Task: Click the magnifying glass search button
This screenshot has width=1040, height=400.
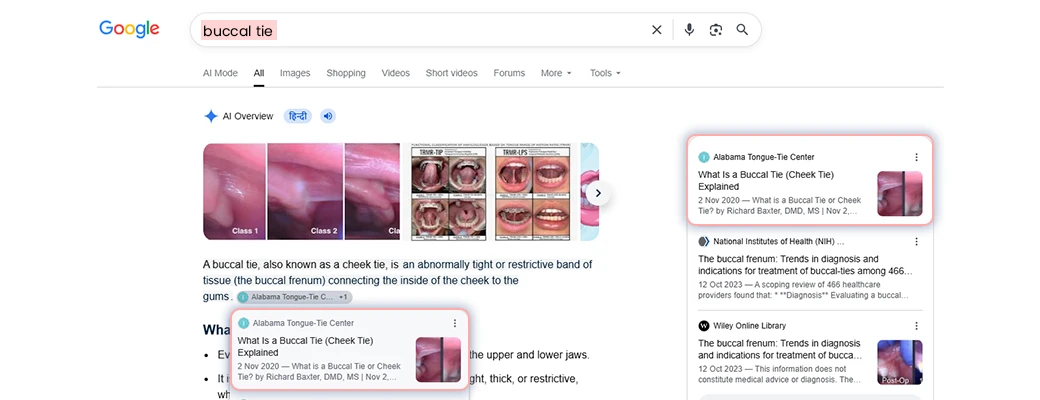Action: [x=742, y=30]
